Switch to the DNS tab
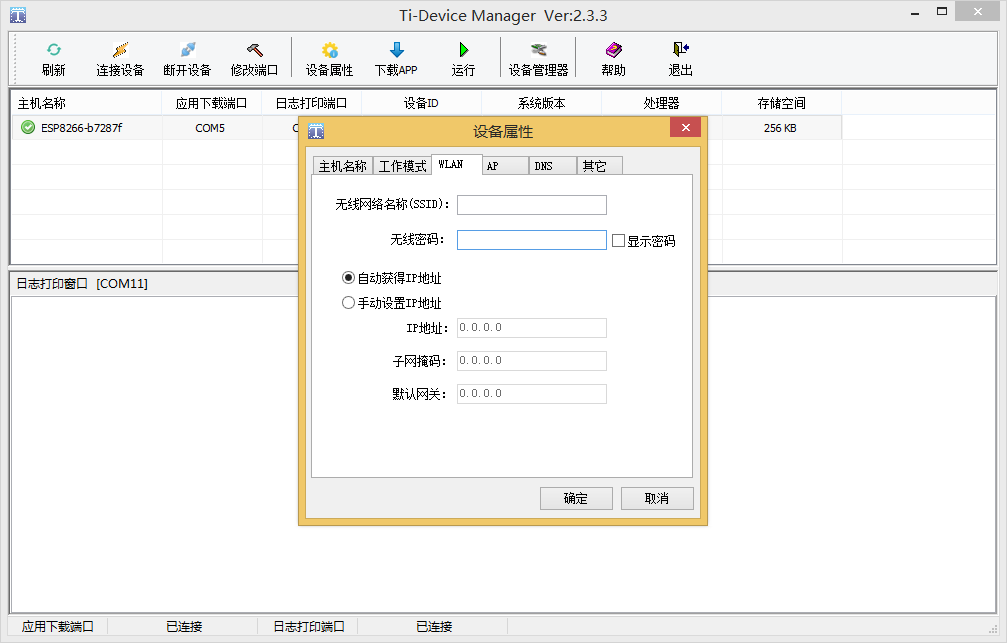Image resolution: width=1007 pixels, height=643 pixels. pos(552,166)
